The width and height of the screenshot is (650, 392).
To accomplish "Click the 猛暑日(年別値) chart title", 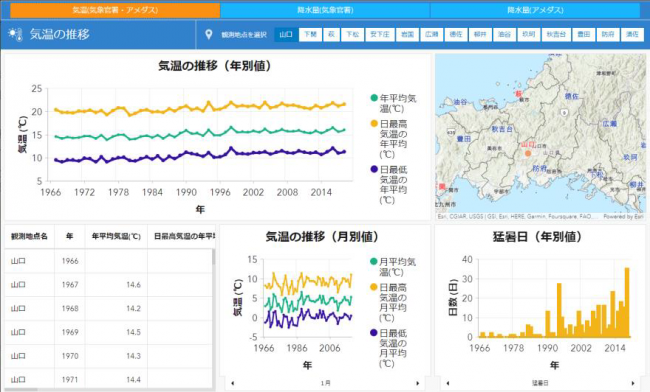I will tap(537, 237).
